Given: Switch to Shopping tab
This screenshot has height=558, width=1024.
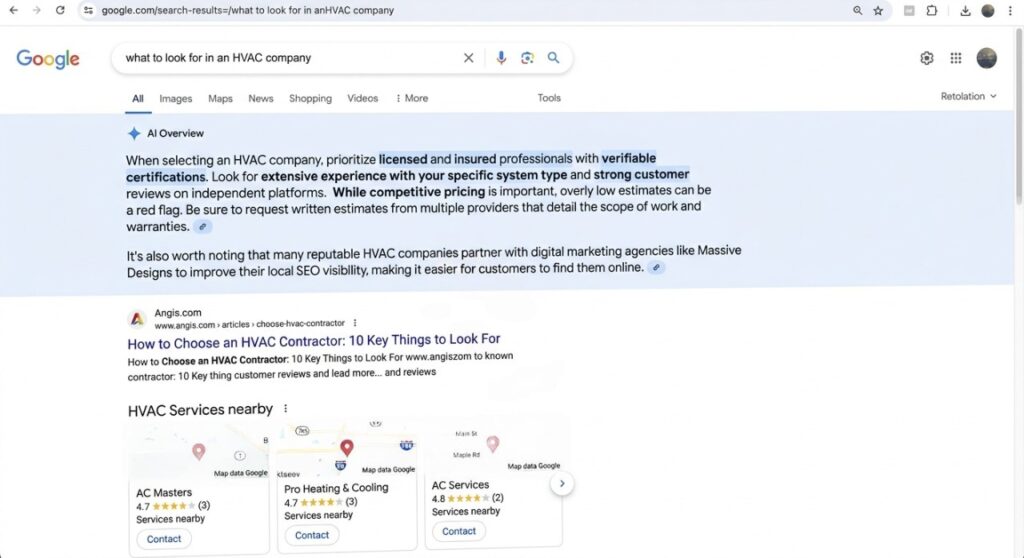Looking at the screenshot, I should 310,99.
